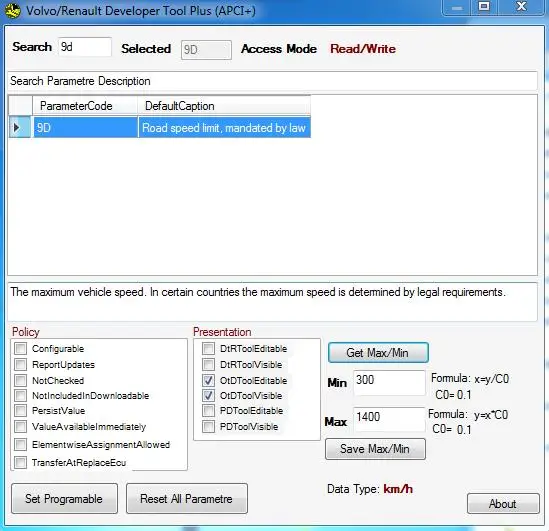Click the Max value field 1400
This screenshot has height=531, width=549.
coord(389,420)
